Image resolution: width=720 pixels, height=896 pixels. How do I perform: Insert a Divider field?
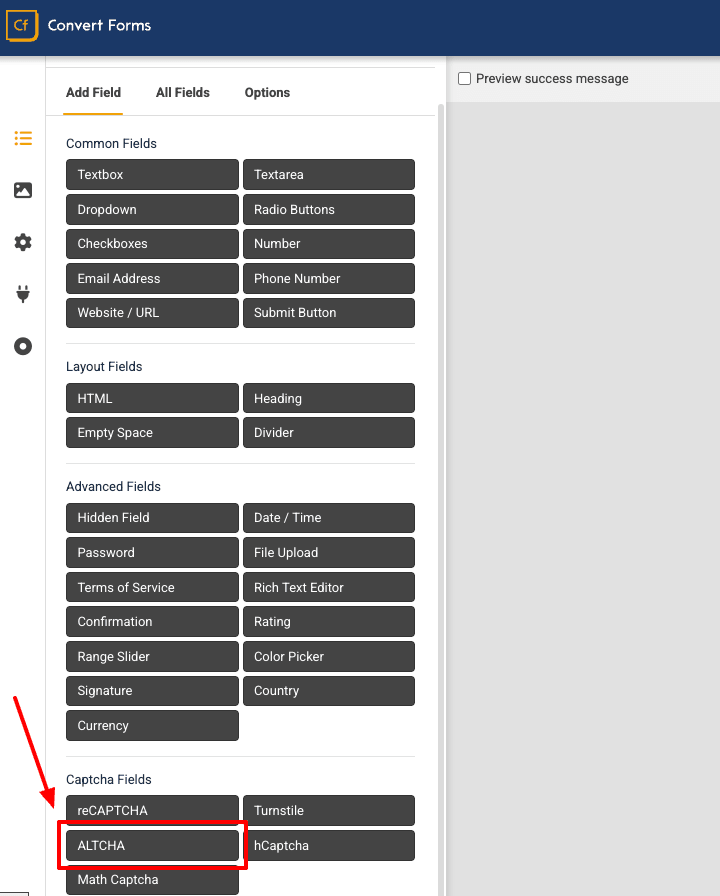329,433
